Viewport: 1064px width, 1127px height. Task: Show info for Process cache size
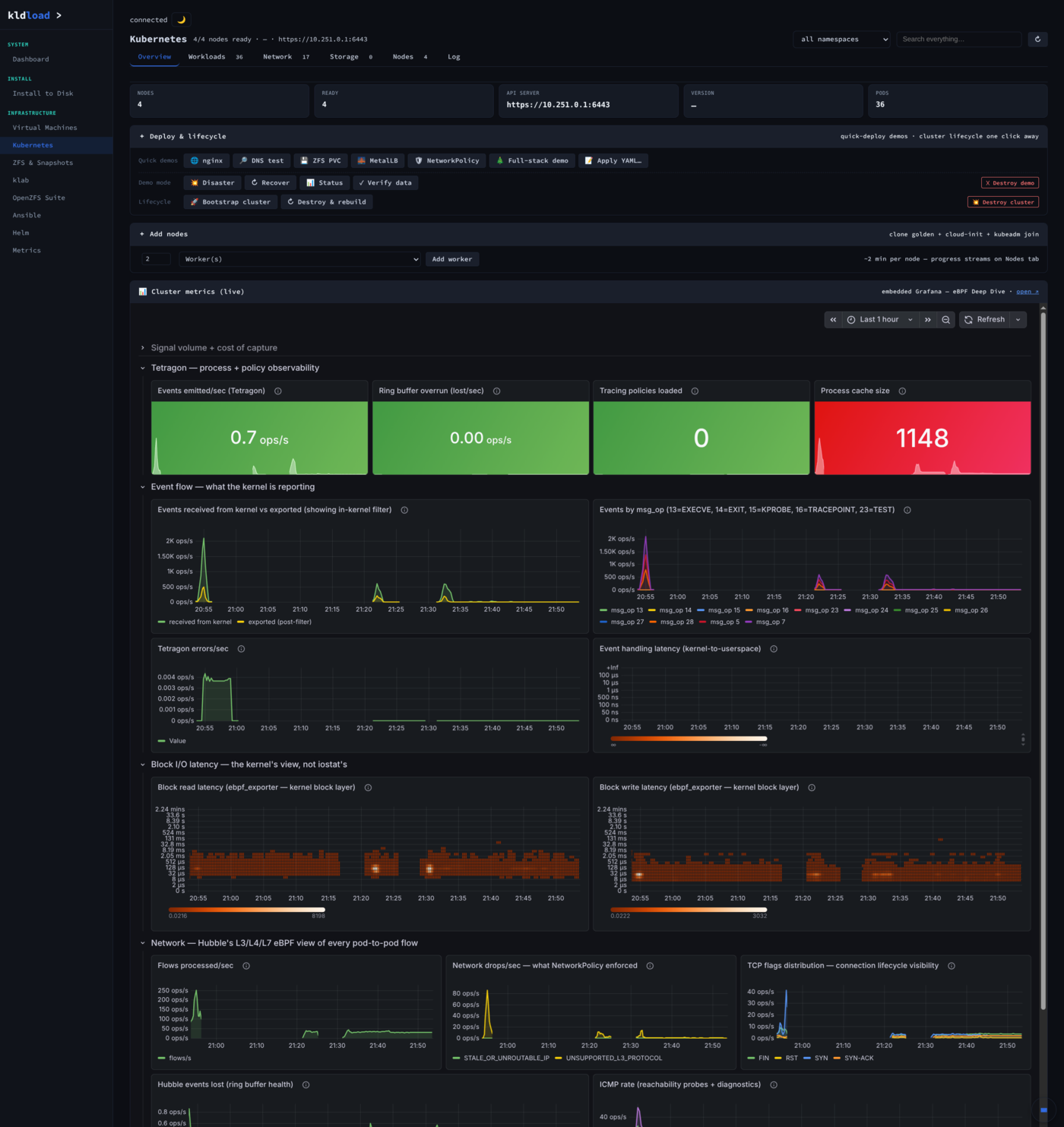[x=902, y=391]
